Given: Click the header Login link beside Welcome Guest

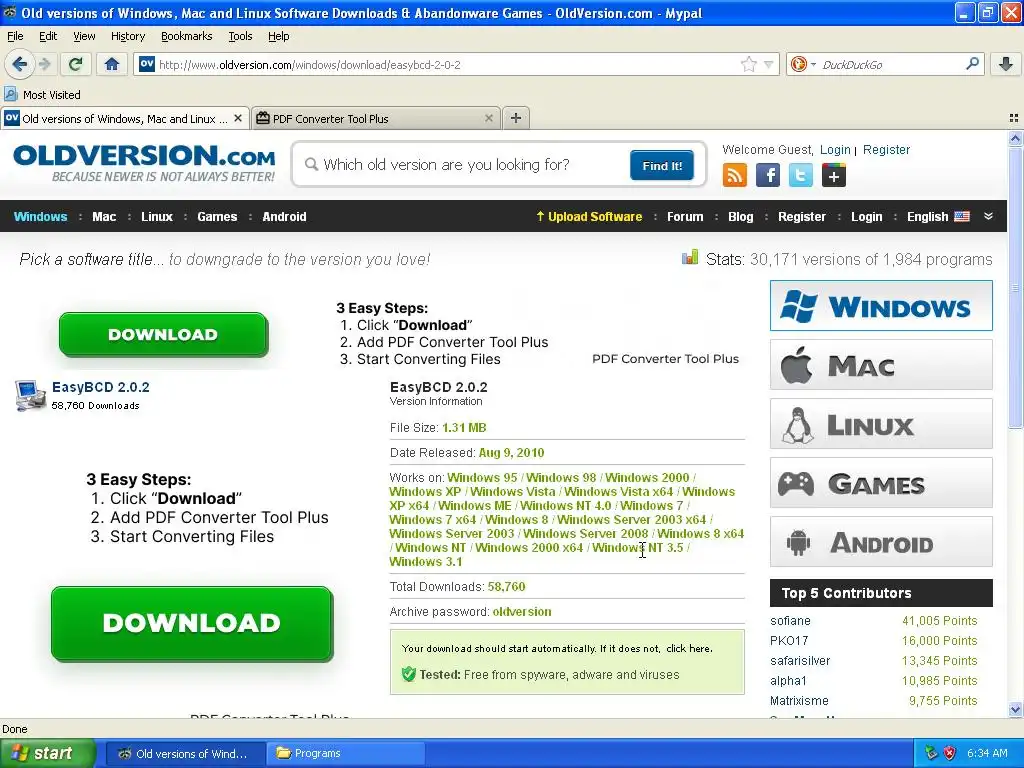Looking at the screenshot, I should click(x=835, y=150).
